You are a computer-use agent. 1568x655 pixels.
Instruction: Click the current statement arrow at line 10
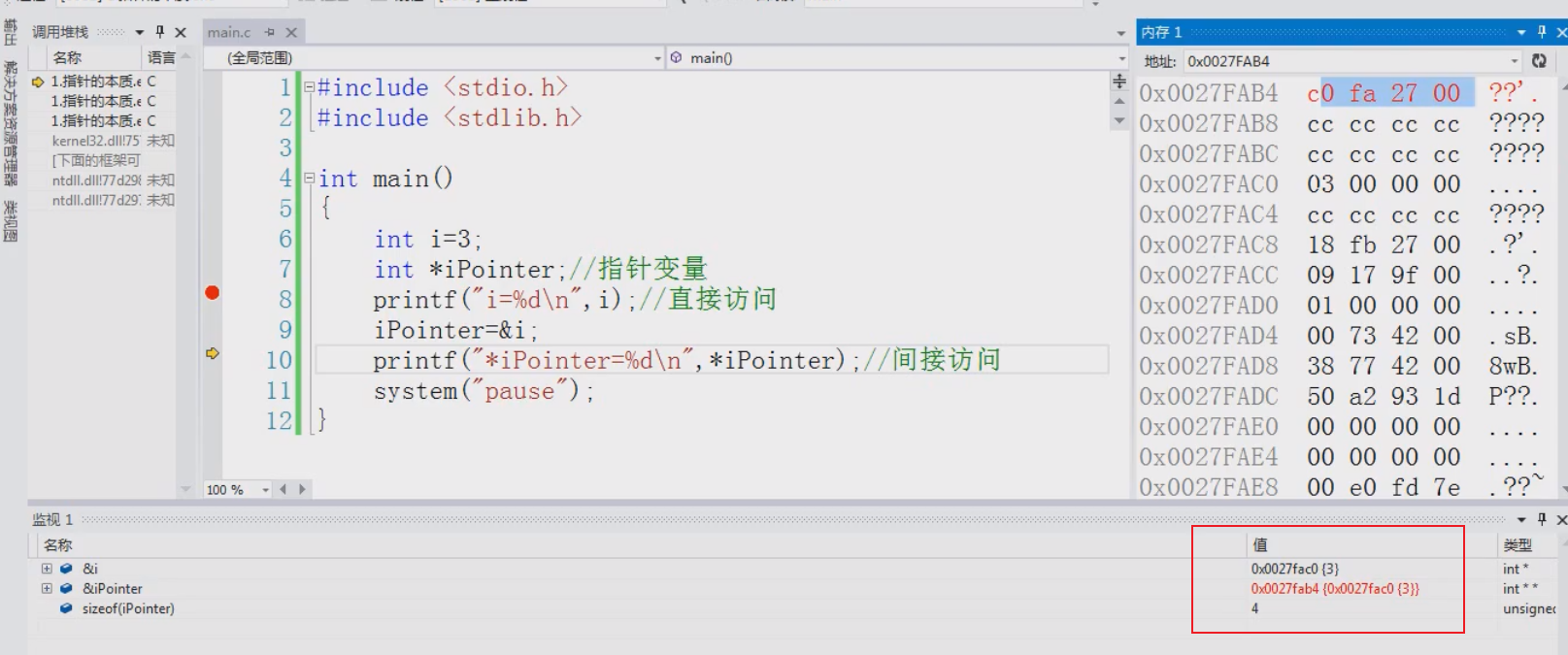tap(213, 353)
